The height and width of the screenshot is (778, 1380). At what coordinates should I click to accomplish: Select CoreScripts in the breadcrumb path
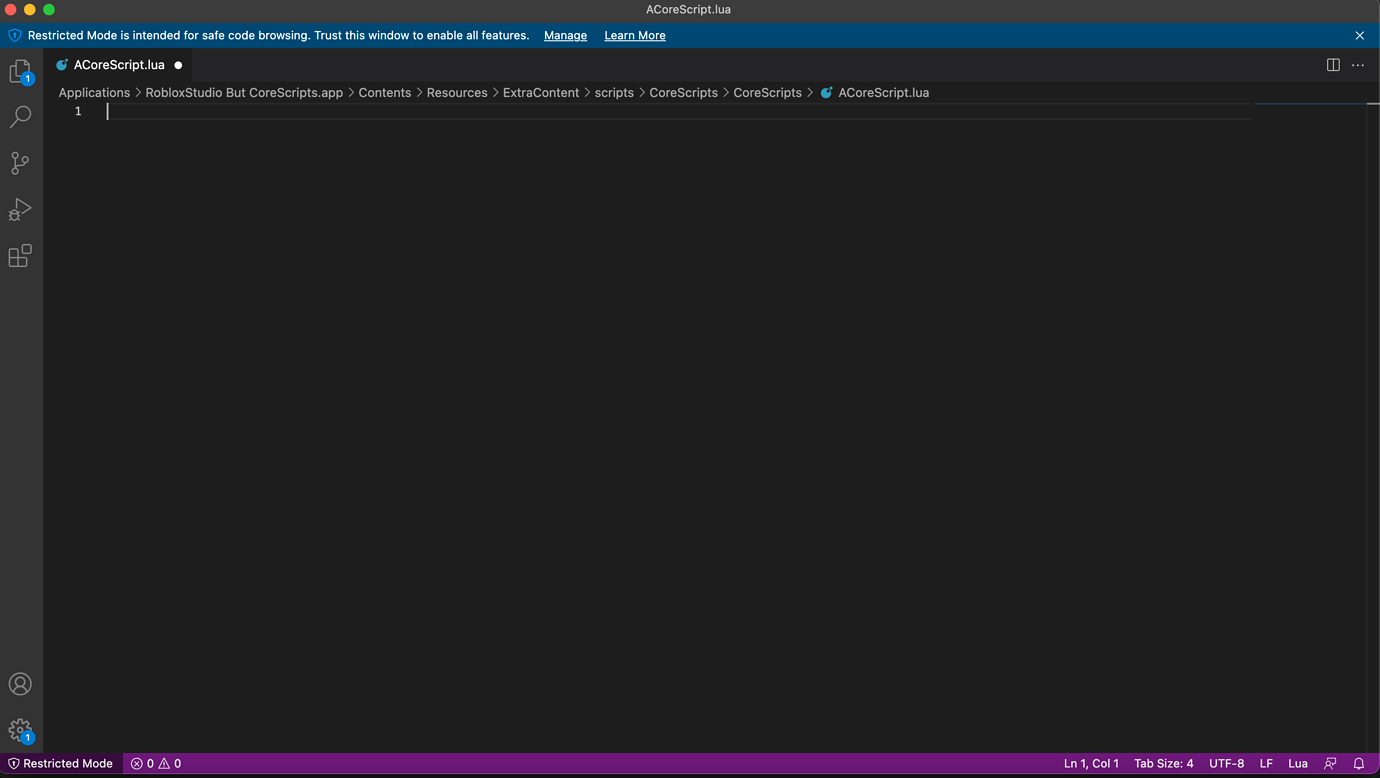[767, 92]
